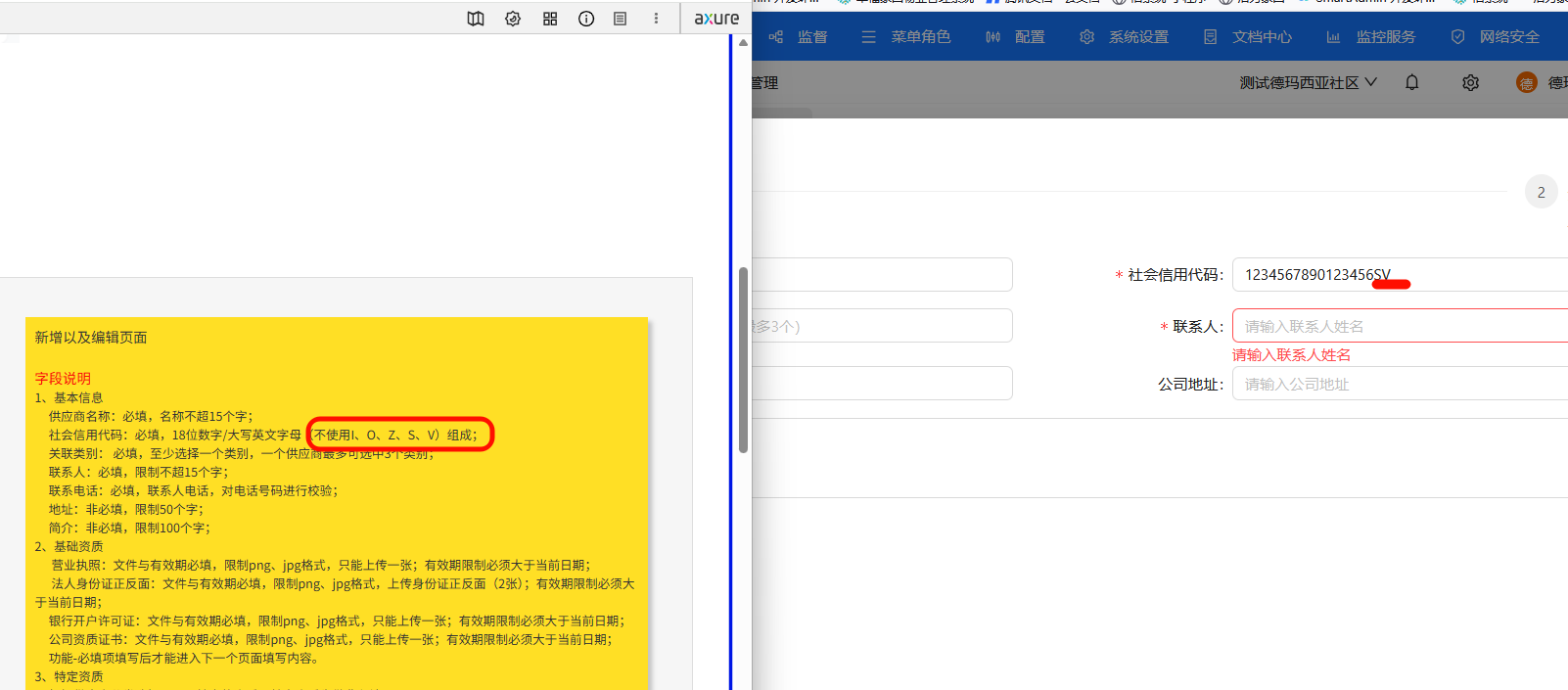The image size is (1568, 690).
Task: Click the 营业执照 requirement line
Action: 321,565
